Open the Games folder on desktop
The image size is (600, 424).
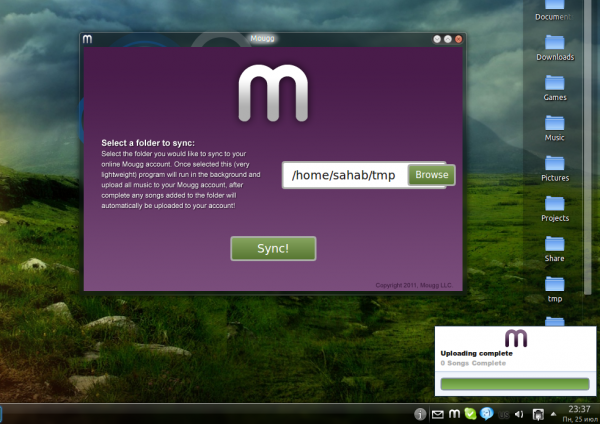[x=555, y=88]
